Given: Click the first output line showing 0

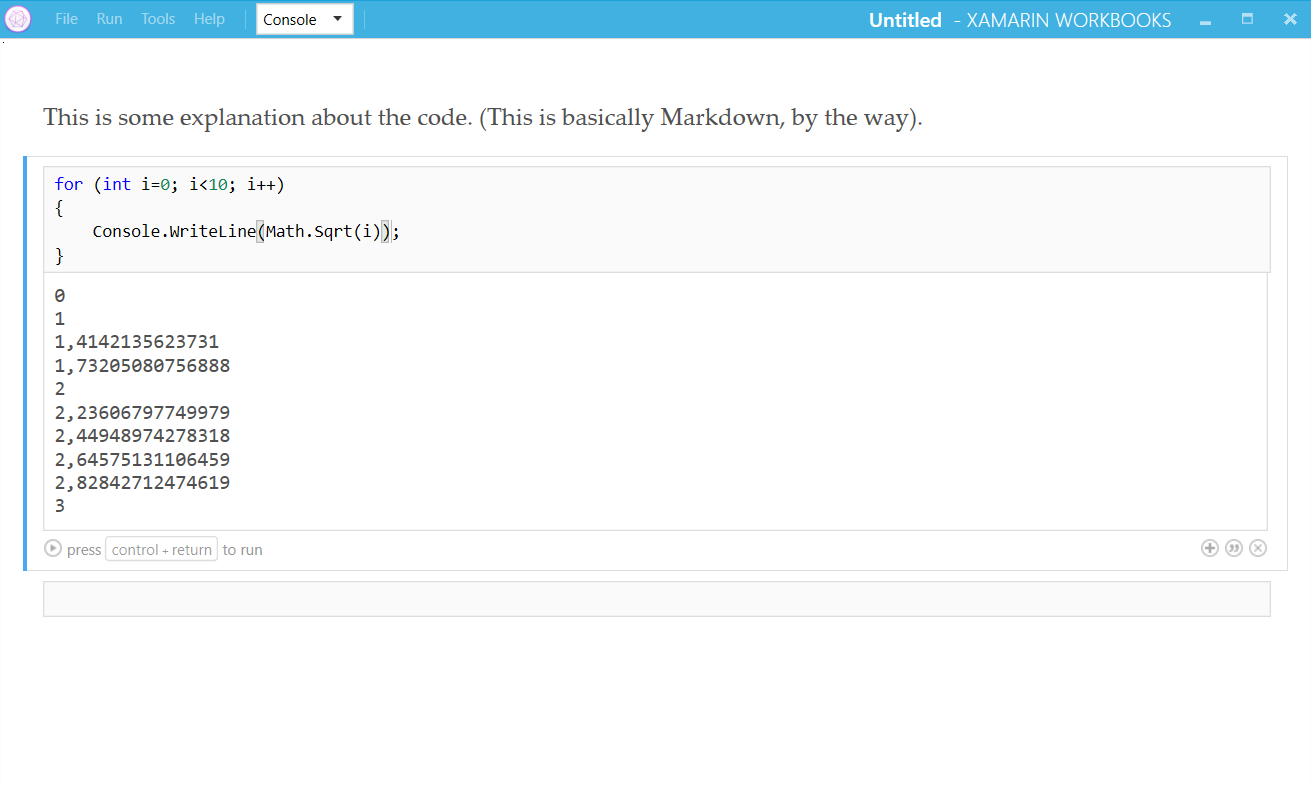Looking at the screenshot, I should coord(60,296).
